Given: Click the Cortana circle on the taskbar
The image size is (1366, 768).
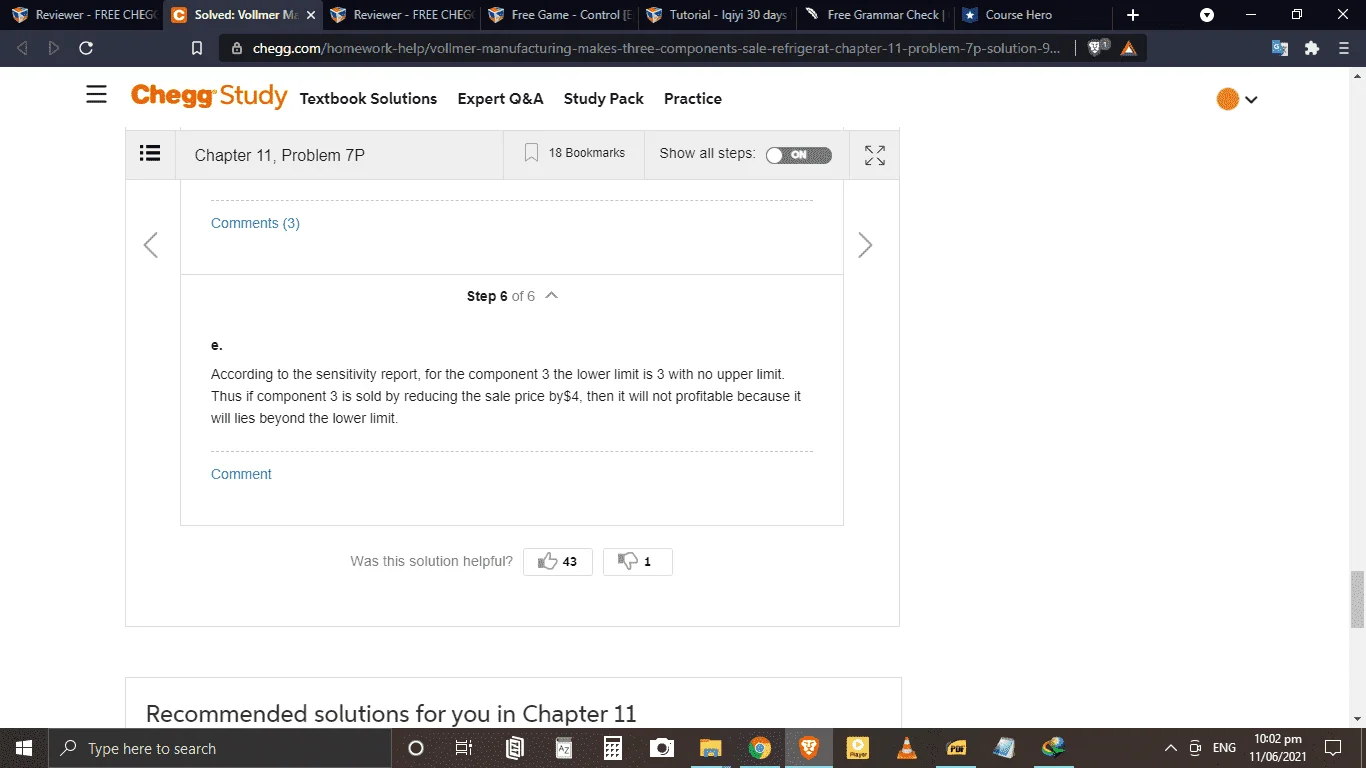Looking at the screenshot, I should point(416,748).
